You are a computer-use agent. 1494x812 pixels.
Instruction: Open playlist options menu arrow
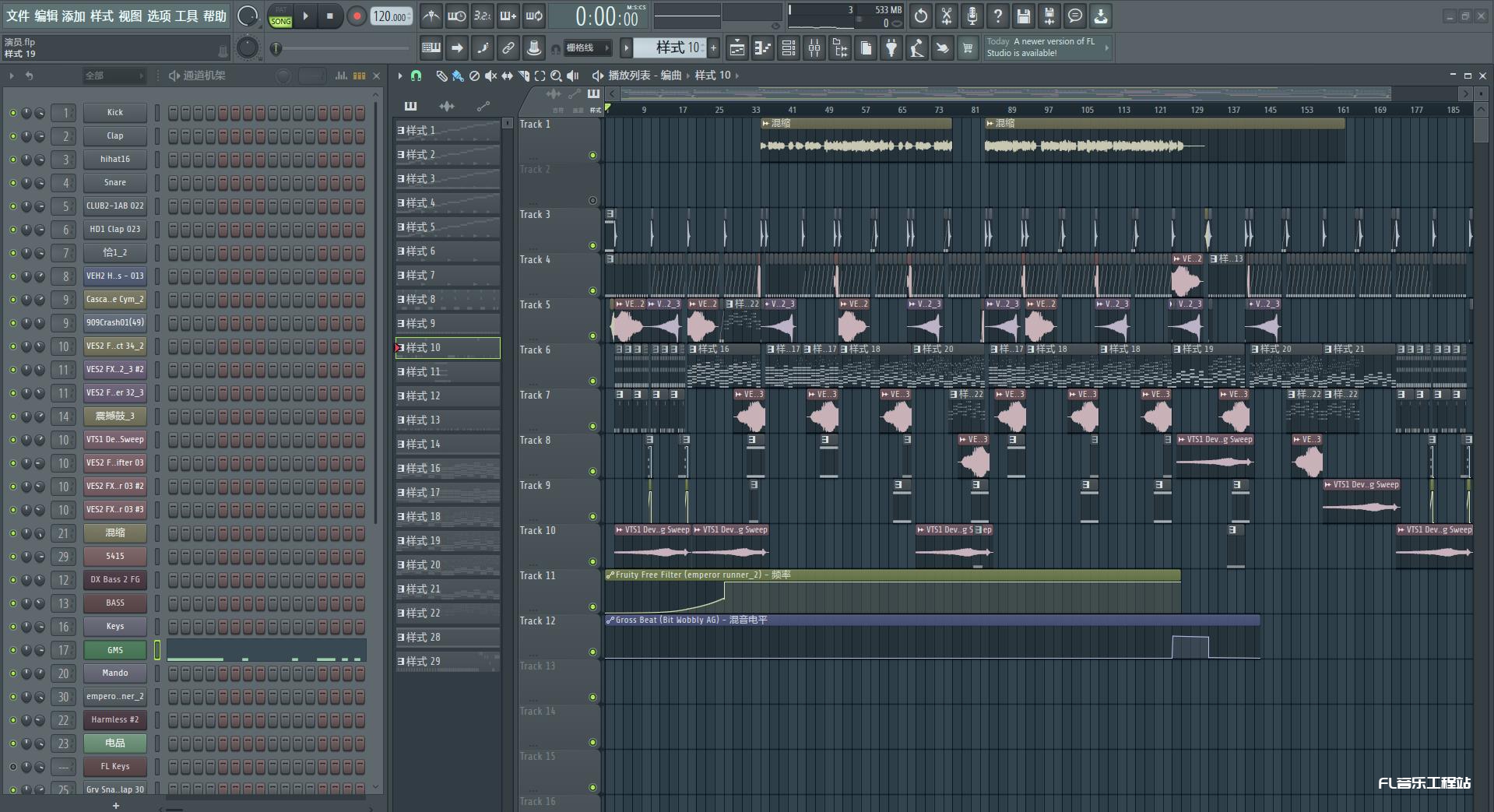coord(400,76)
